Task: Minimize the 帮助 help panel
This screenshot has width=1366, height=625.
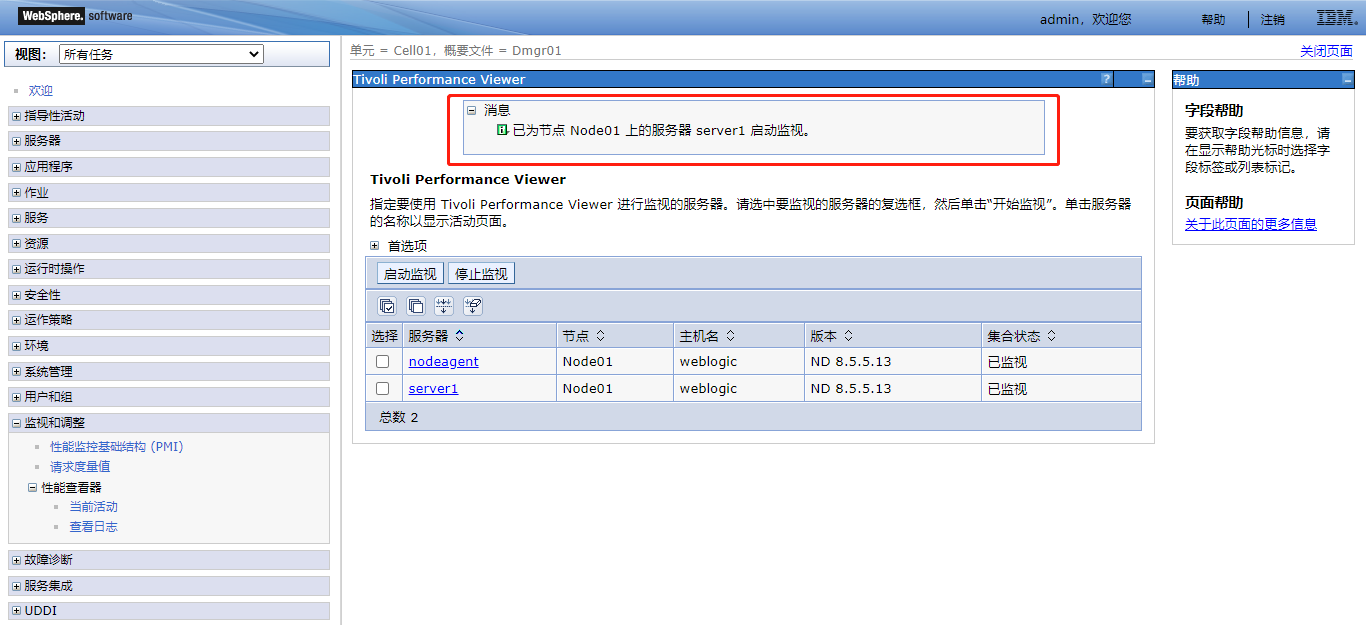Action: click(x=1347, y=80)
